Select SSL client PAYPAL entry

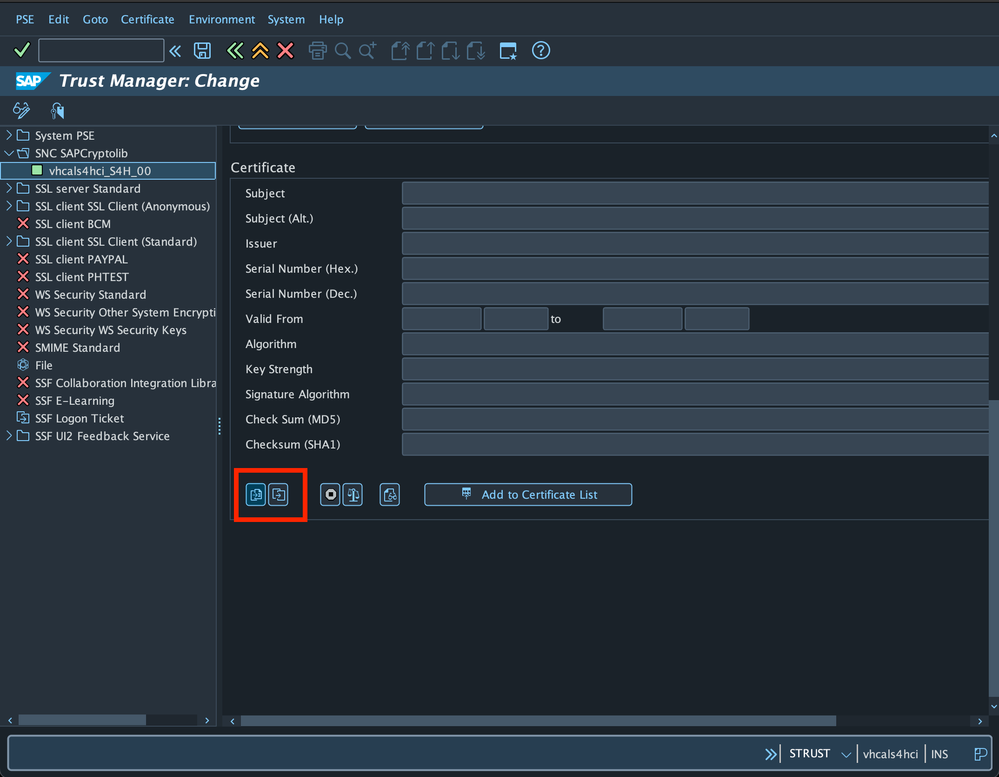pyautogui.click(x=81, y=259)
